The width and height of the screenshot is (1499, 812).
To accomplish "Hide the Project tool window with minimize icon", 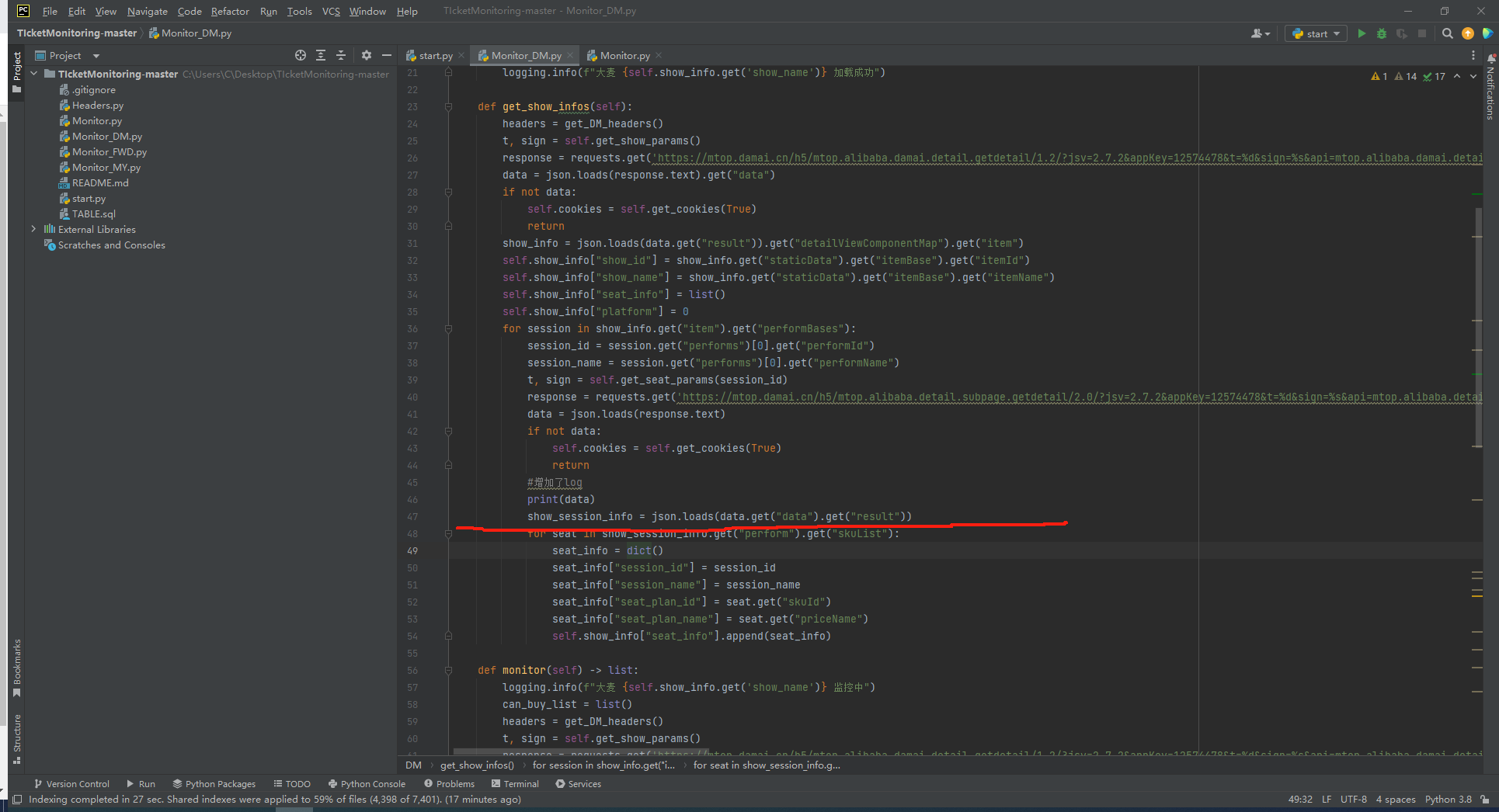I will pos(386,55).
